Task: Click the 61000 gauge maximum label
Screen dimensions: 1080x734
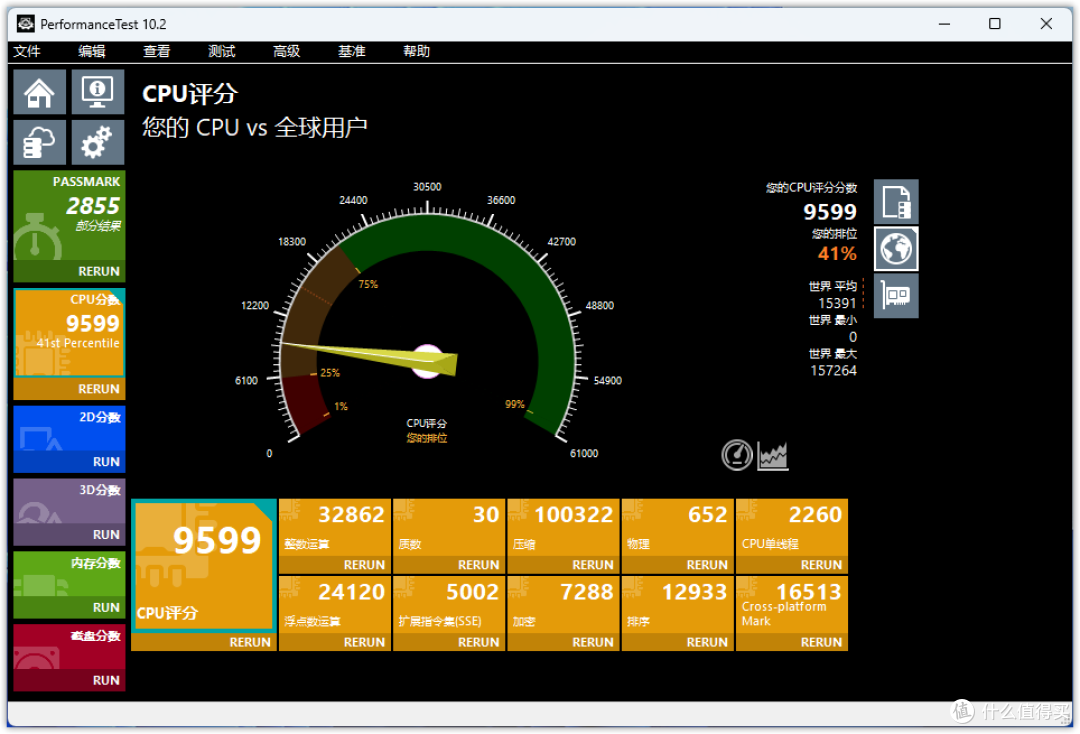Action: [584, 454]
